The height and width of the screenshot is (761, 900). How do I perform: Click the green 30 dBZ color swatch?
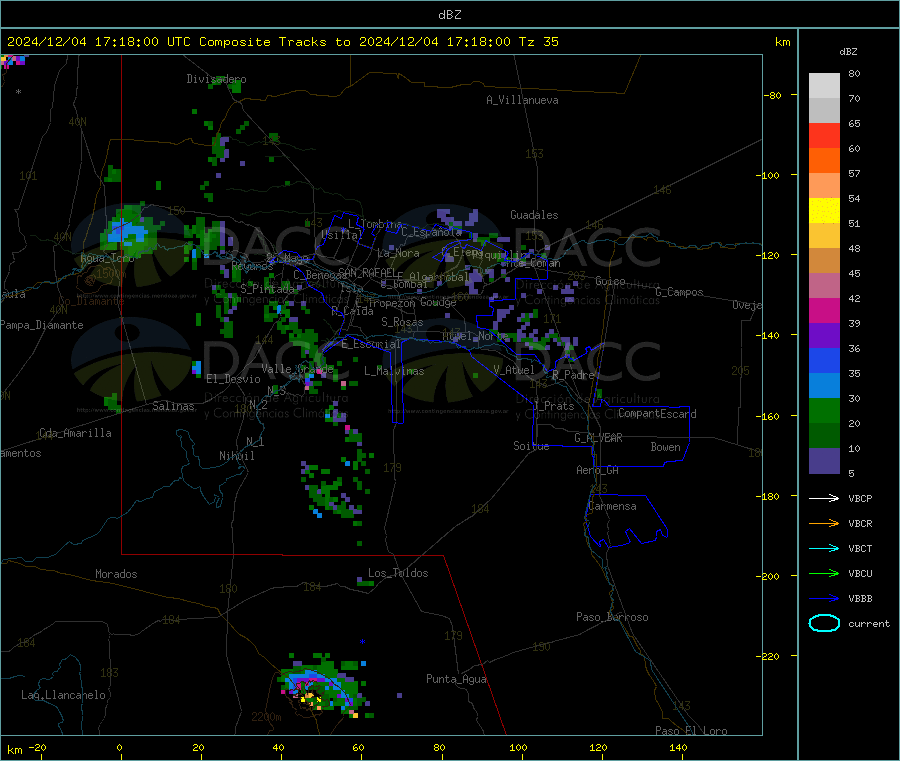pos(824,410)
